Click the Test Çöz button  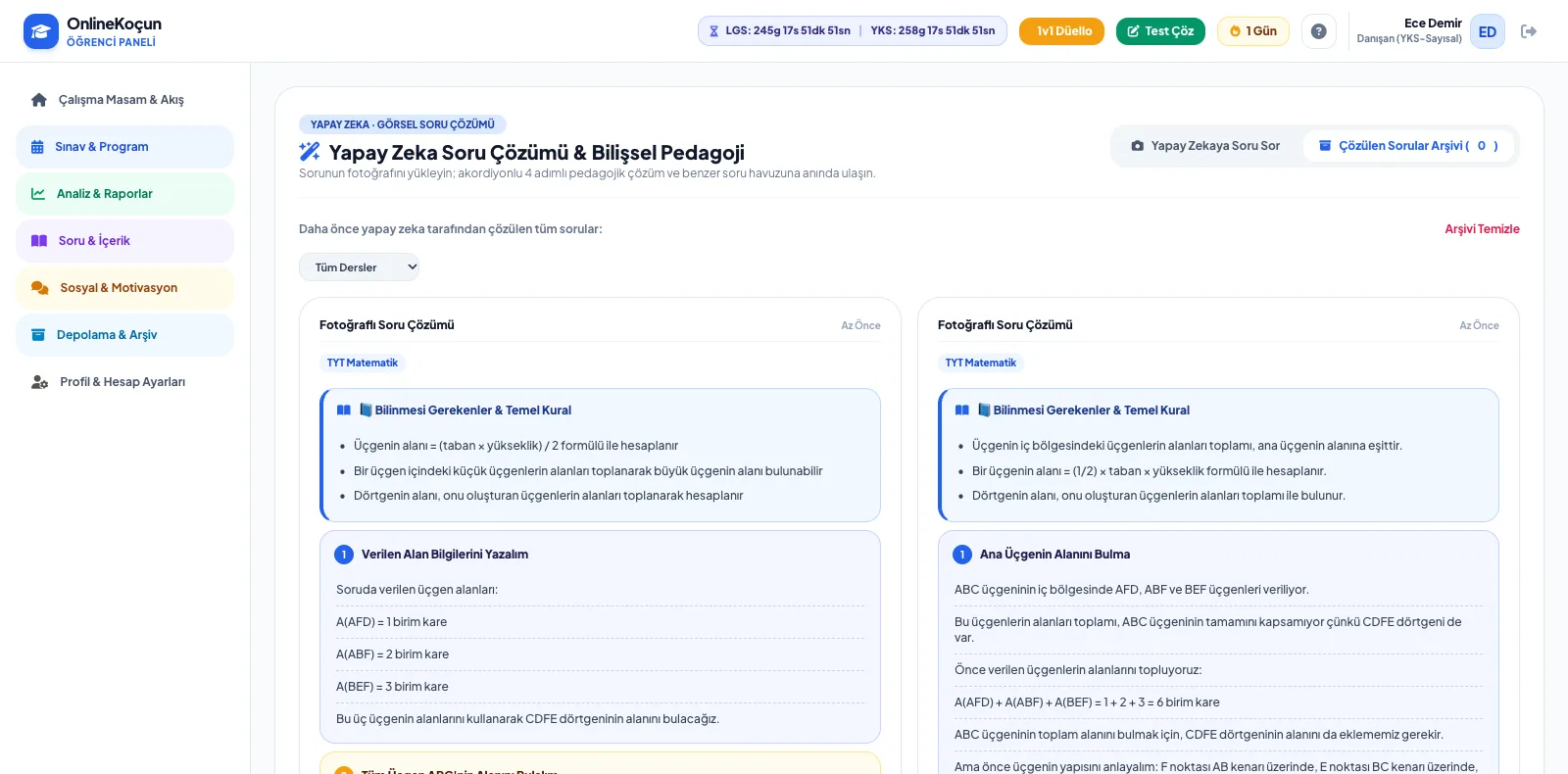[1160, 31]
